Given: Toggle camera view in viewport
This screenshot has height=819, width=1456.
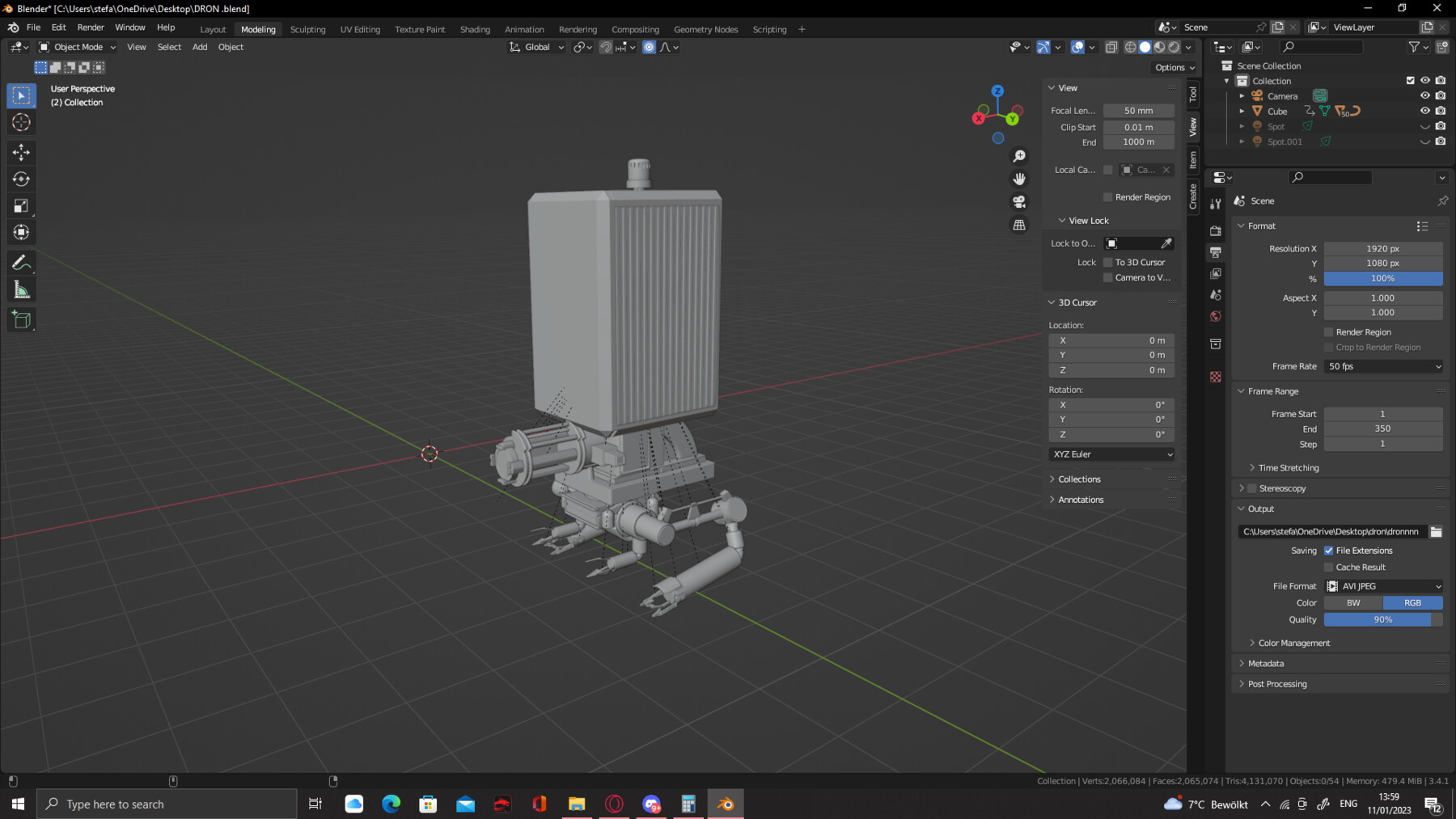Looking at the screenshot, I should pyautogui.click(x=1019, y=201).
